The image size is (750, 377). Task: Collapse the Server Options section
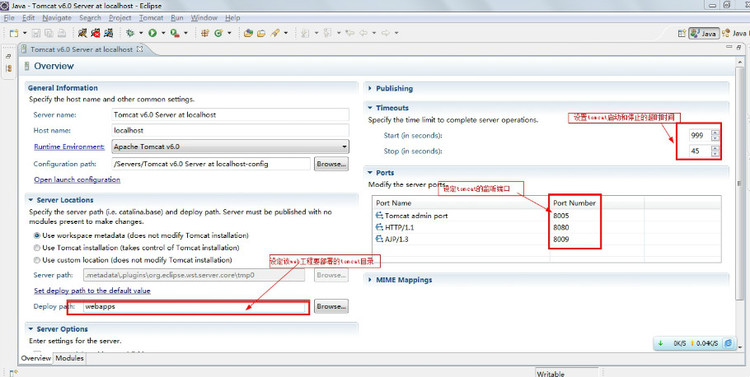click(31, 329)
